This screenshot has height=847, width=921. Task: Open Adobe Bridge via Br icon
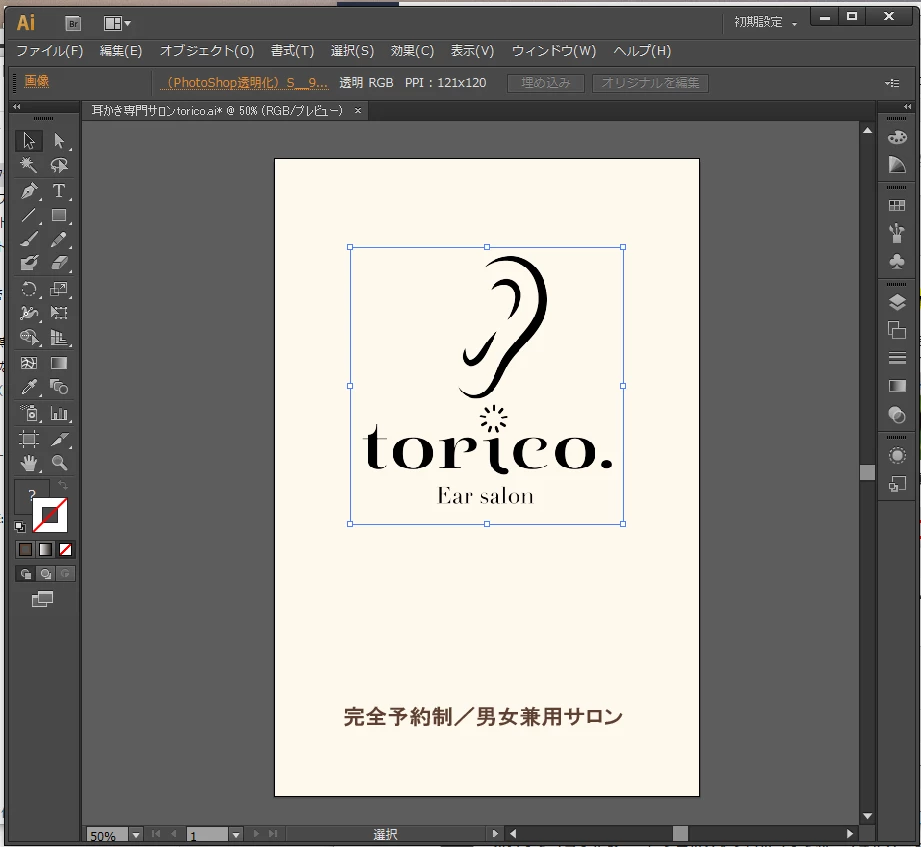[73, 23]
